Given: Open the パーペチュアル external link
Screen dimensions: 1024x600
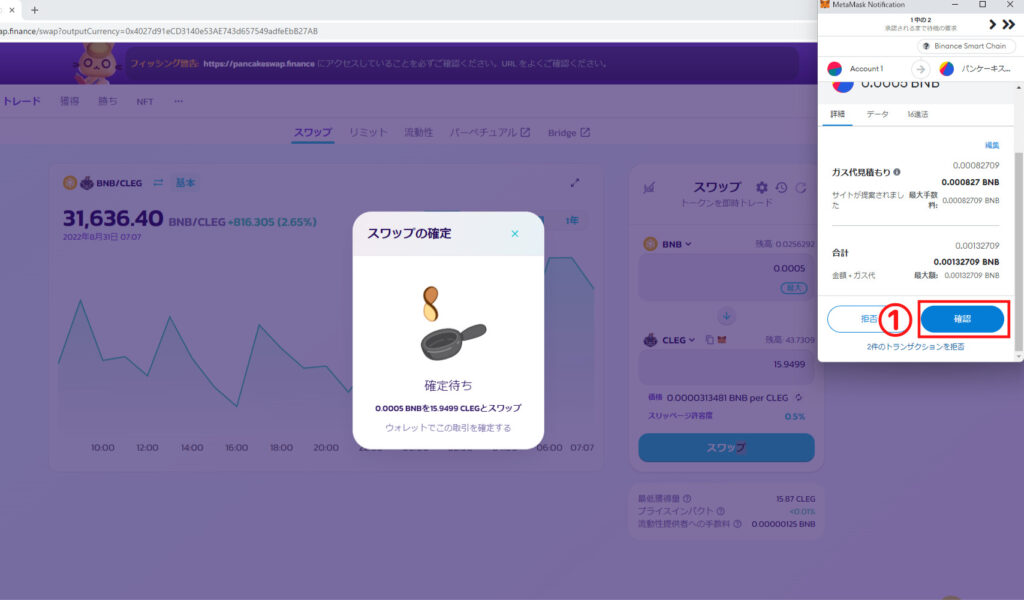Looking at the screenshot, I should tap(490, 133).
